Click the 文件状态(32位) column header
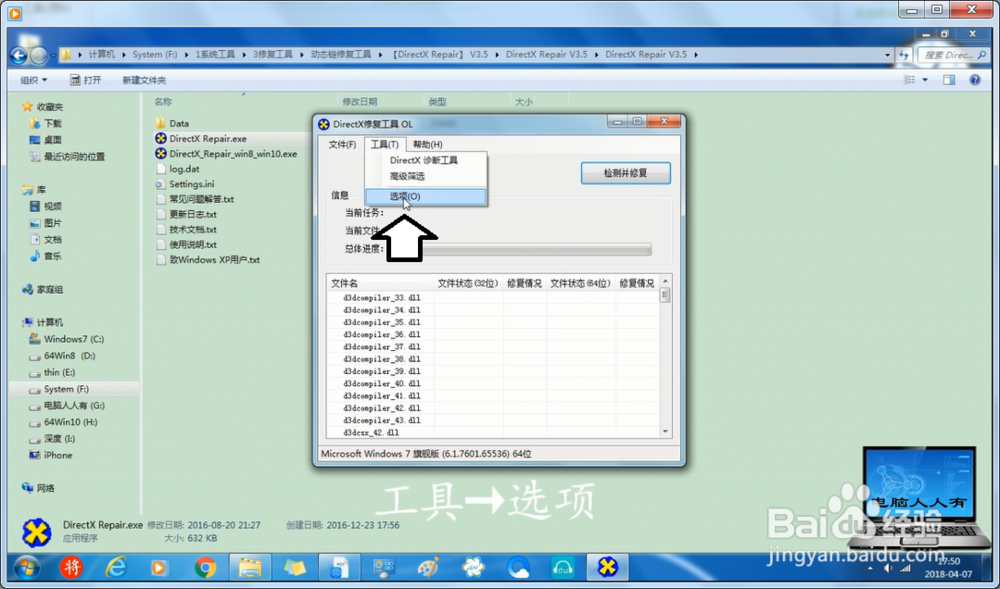The width and height of the screenshot is (1000, 589). point(468,283)
